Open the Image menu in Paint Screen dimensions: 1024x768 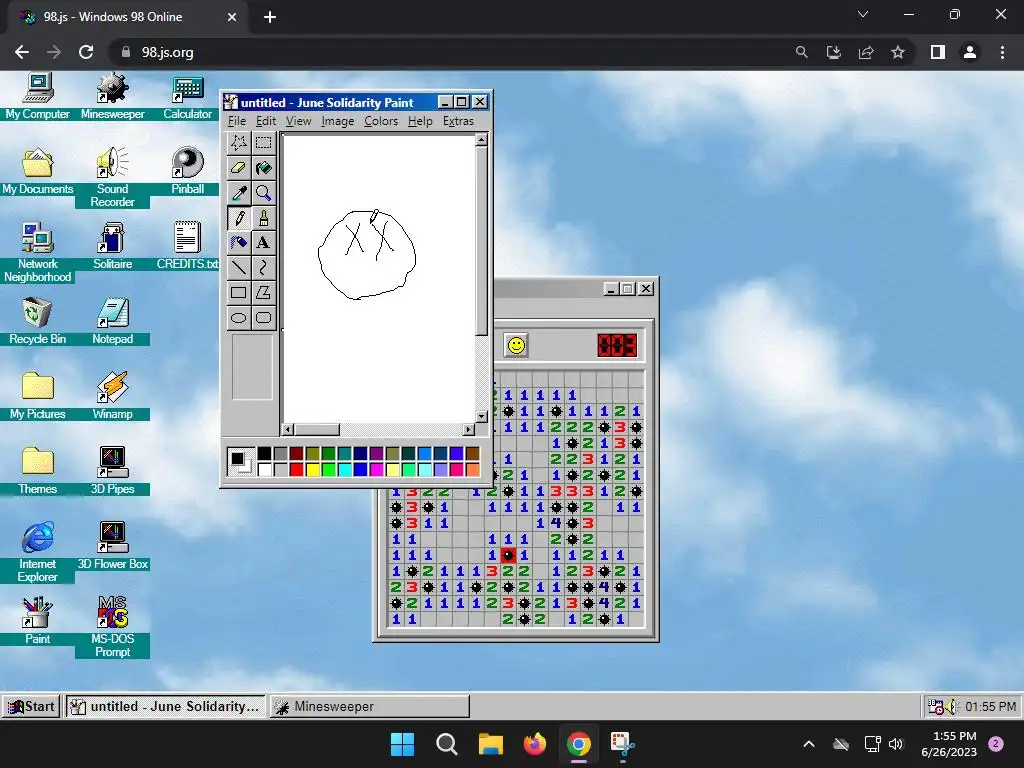pyautogui.click(x=338, y=121)
